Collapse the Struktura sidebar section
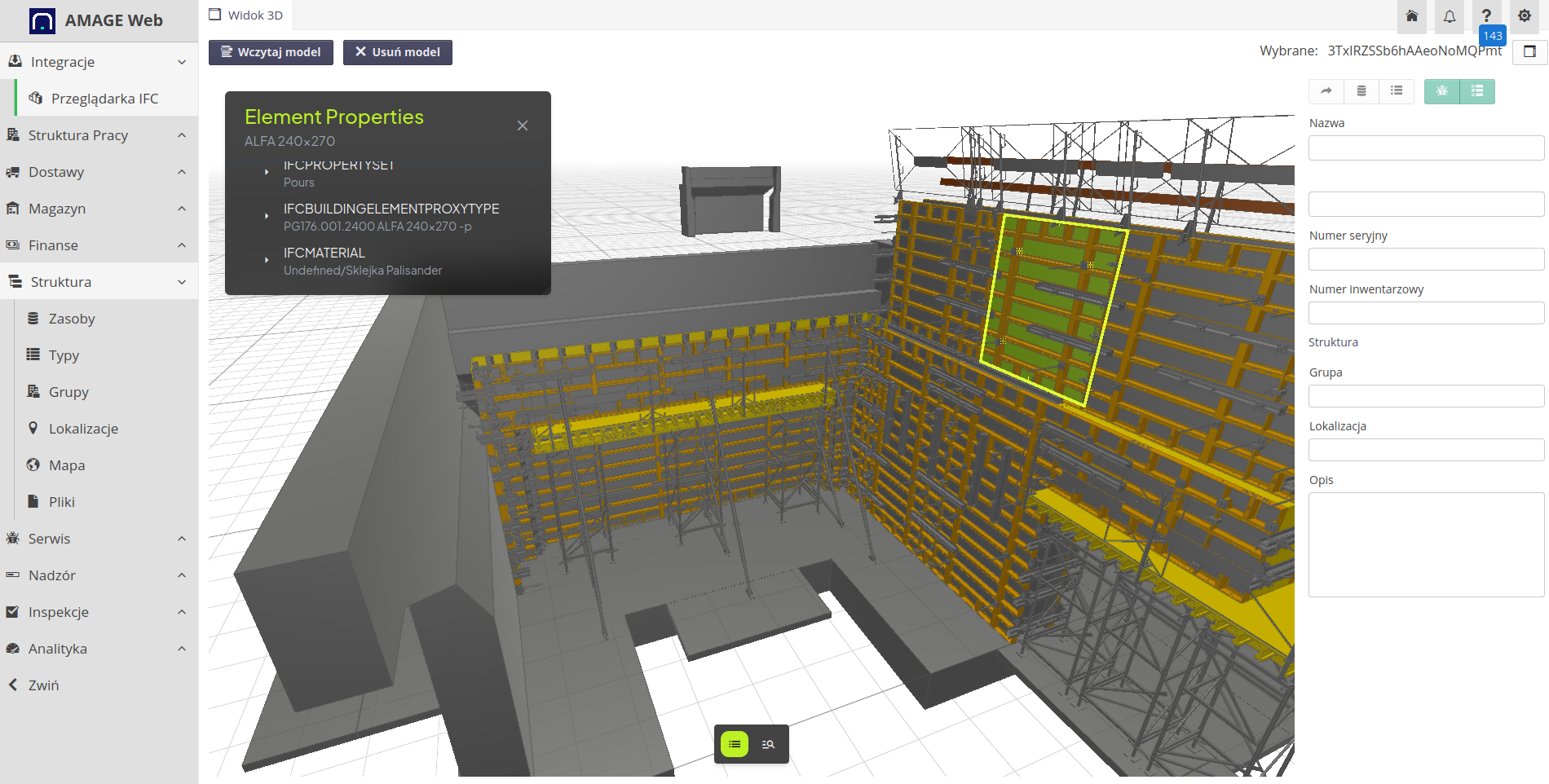1549x784 pixels. pyautogui.click(x=99, y=282)
